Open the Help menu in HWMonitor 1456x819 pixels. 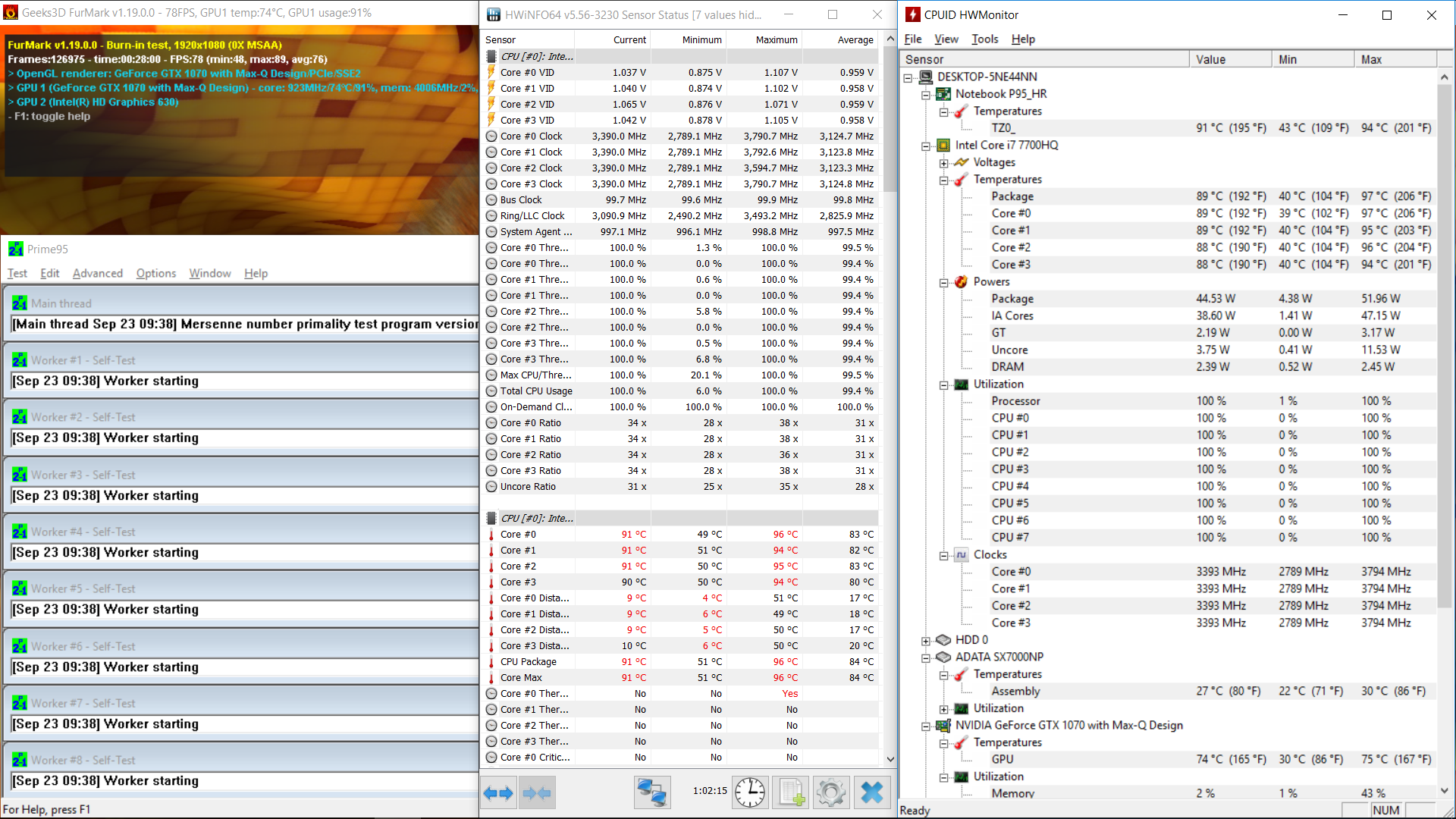[x=1022, y=39]
